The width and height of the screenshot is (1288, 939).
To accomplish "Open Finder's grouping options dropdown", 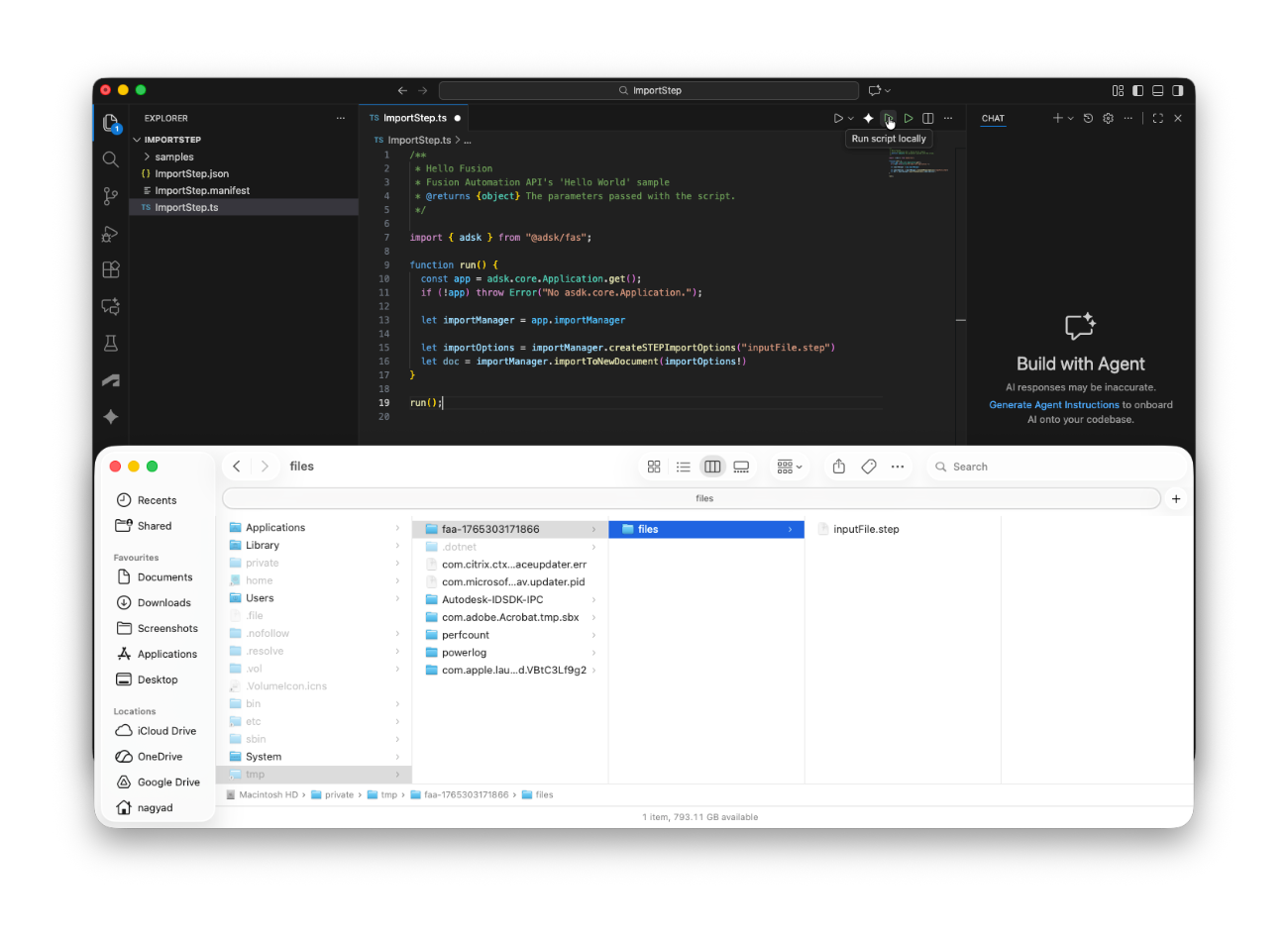I will tap(789, 466).
